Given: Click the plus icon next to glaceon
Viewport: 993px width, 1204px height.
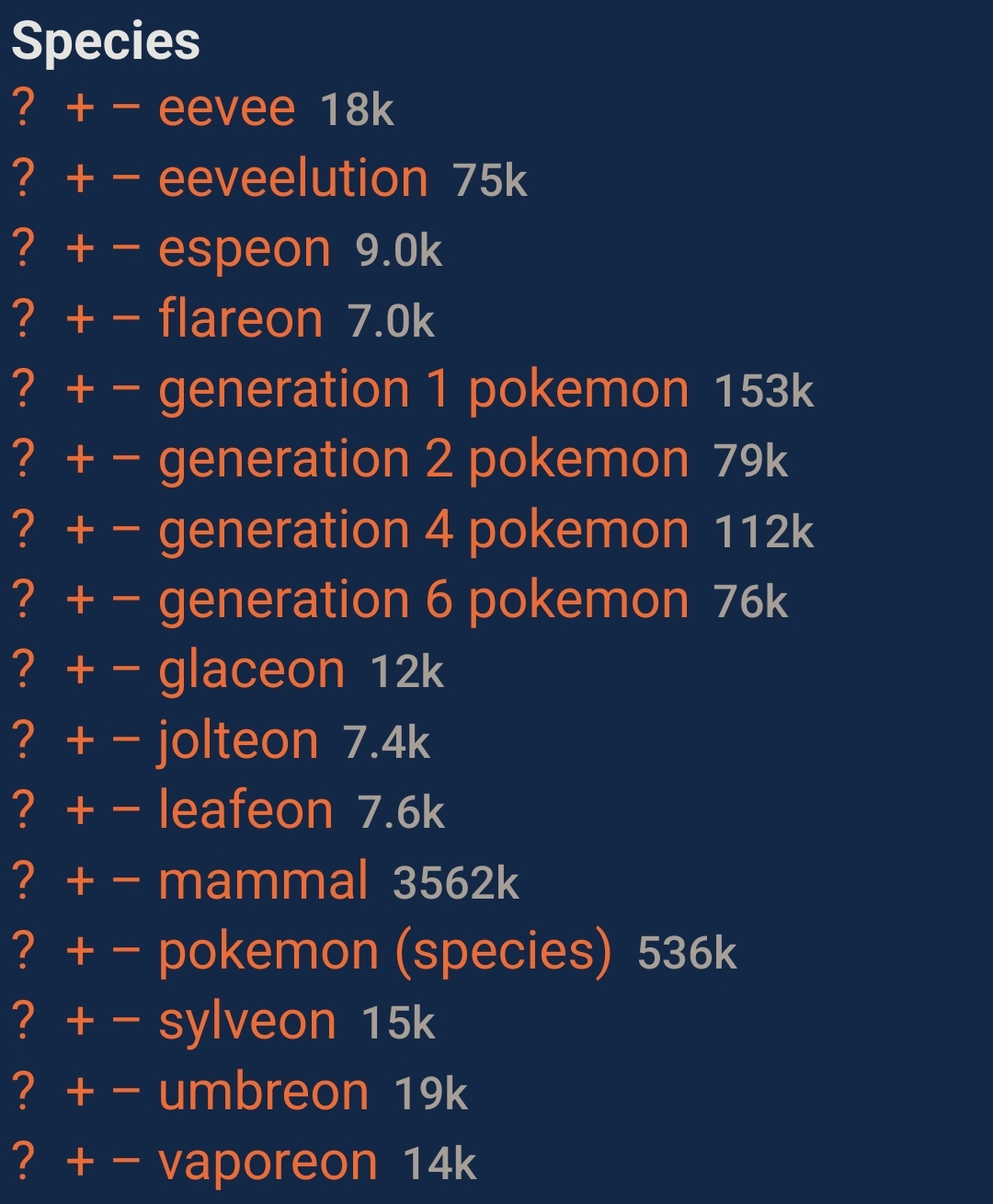Looking at the screenshot, I should click(81, 670).
